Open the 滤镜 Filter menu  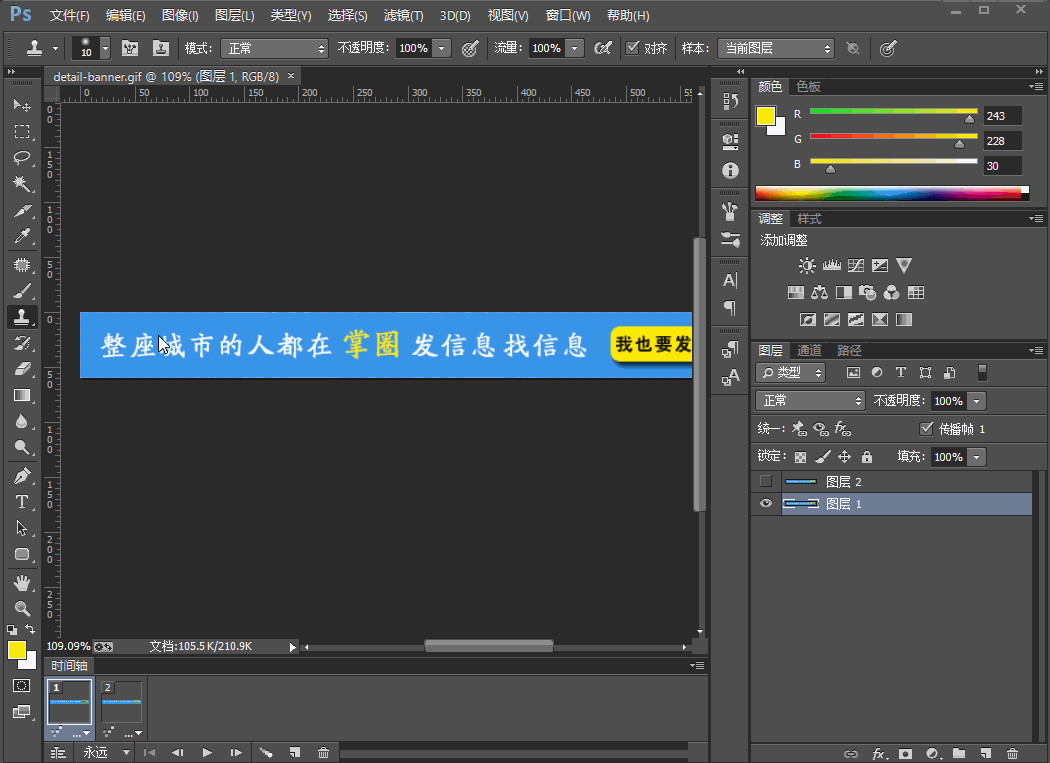coord(403,15)
